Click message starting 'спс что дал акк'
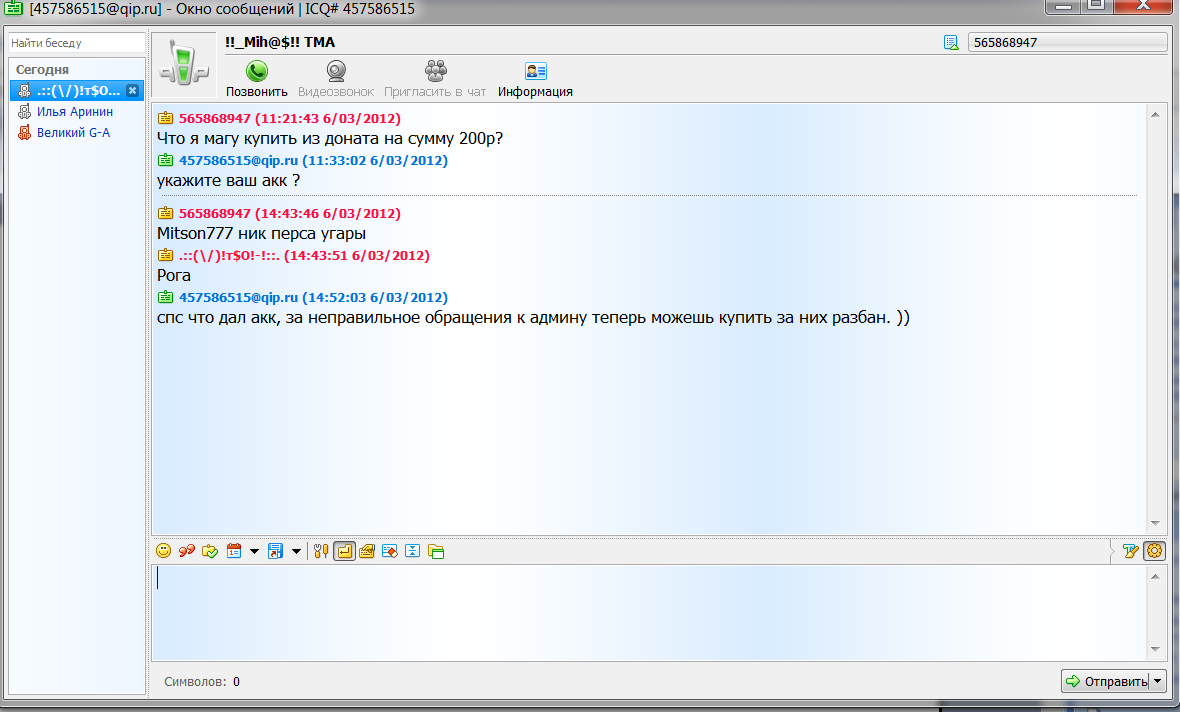The image size is (1180, 712). pos(533,318)
